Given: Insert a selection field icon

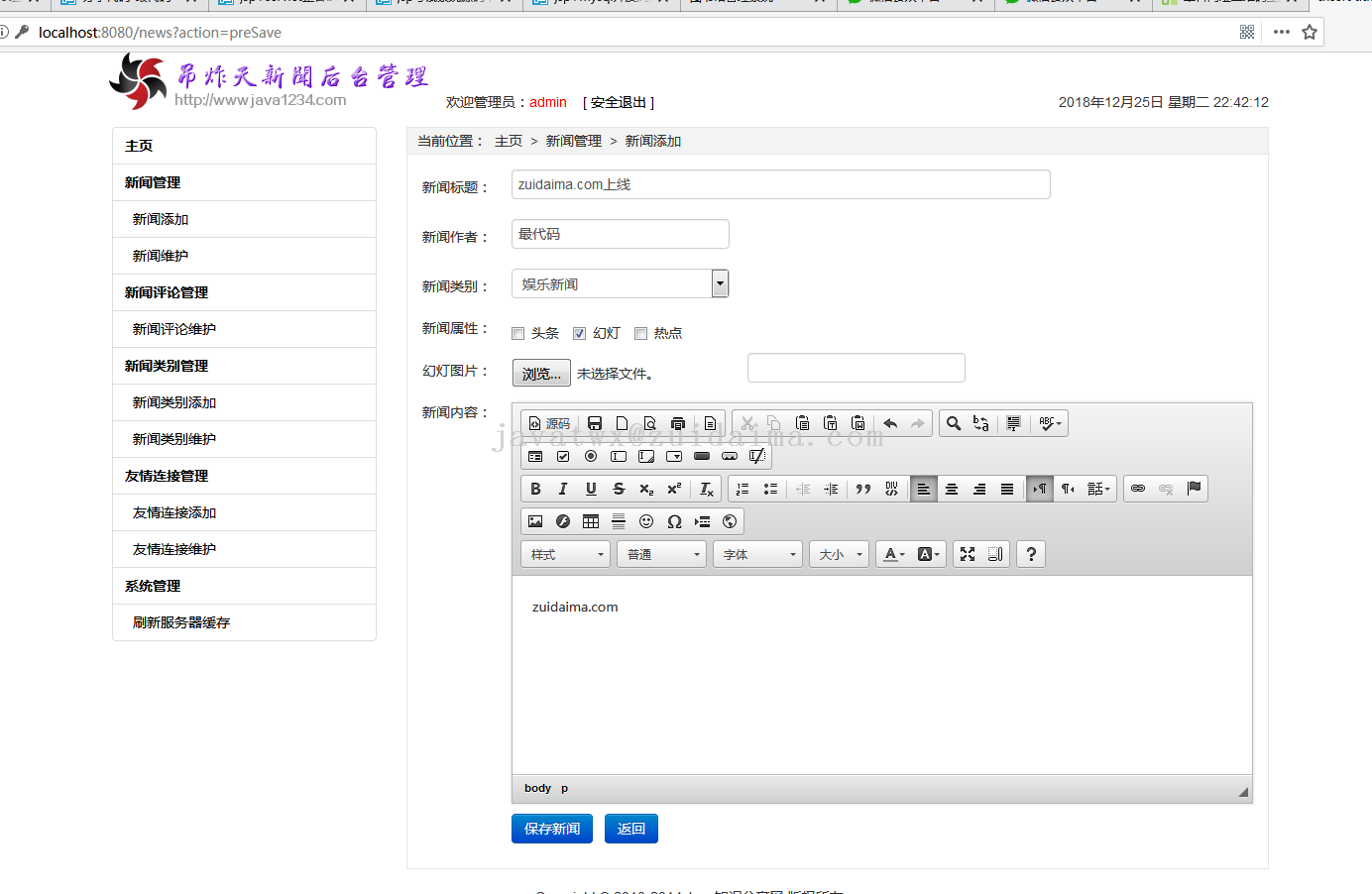Looking at the screenshot, I should (x=674, y=456).
